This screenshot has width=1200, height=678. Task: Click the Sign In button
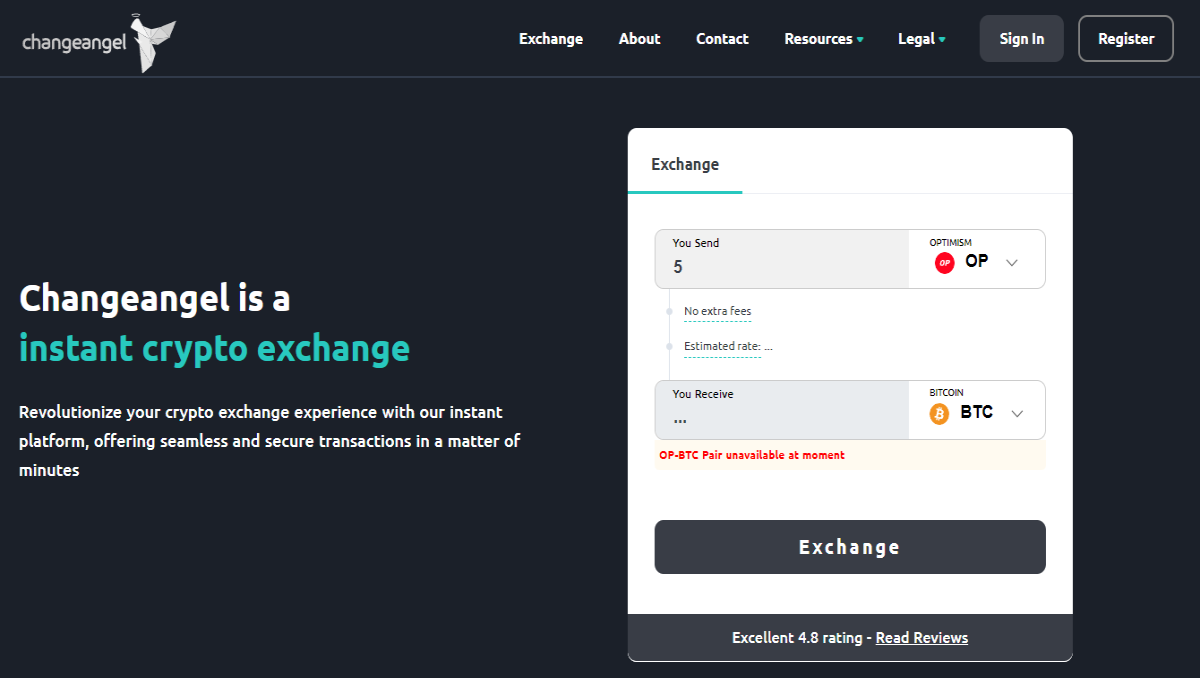coord(1021,39)
